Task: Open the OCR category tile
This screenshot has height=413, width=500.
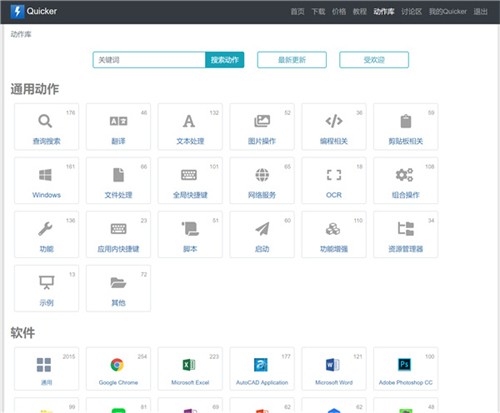Action: [x=334, y=181]
